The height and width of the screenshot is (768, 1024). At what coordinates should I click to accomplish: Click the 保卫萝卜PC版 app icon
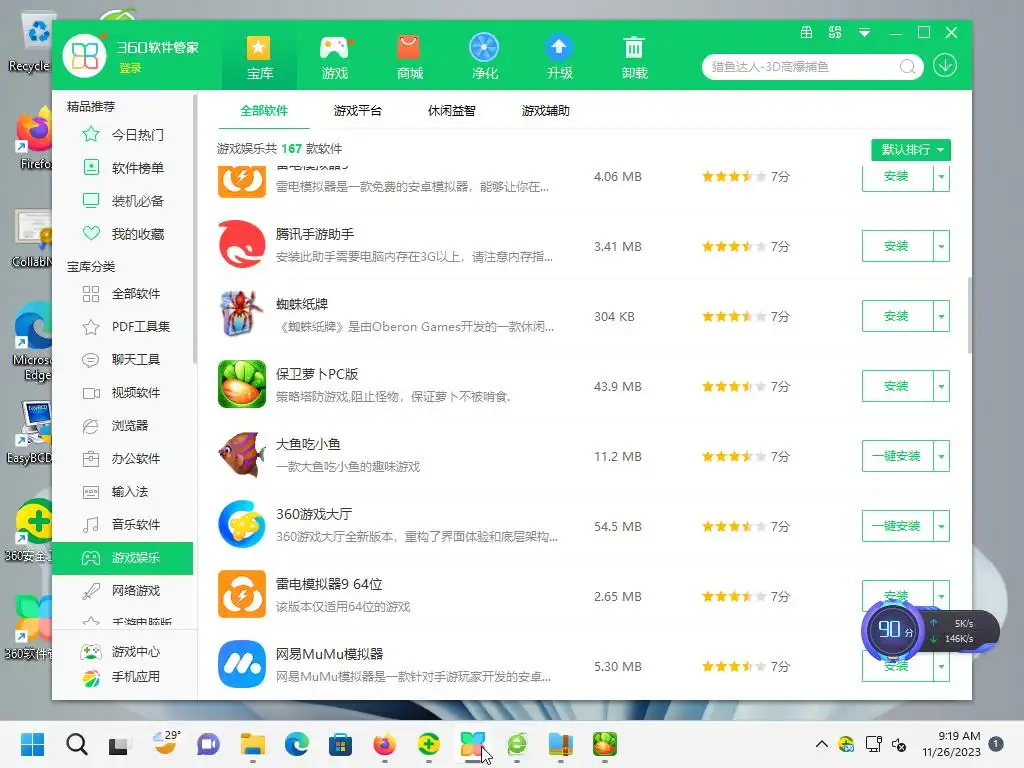pyautogui.click(x=242, y=384)
